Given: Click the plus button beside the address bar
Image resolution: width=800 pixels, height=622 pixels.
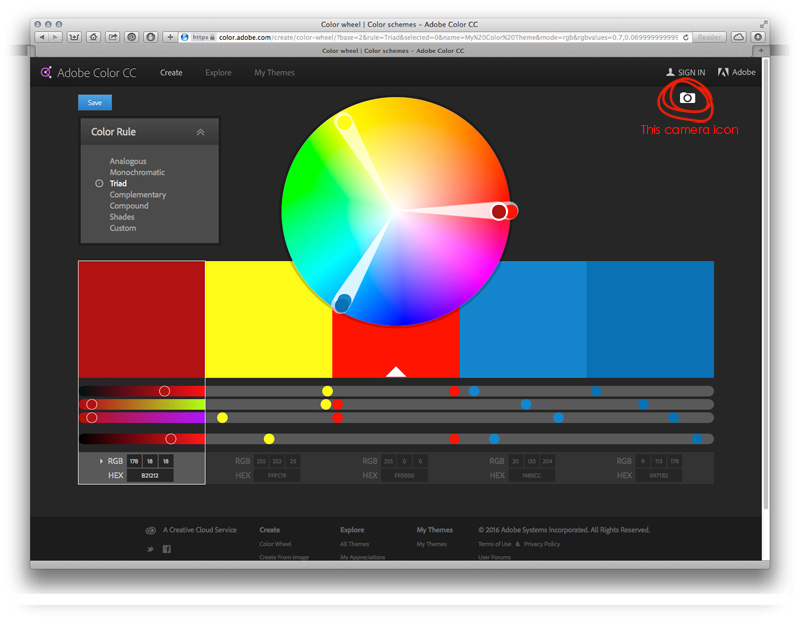Looking at the screenshot, I should point(170,37).
